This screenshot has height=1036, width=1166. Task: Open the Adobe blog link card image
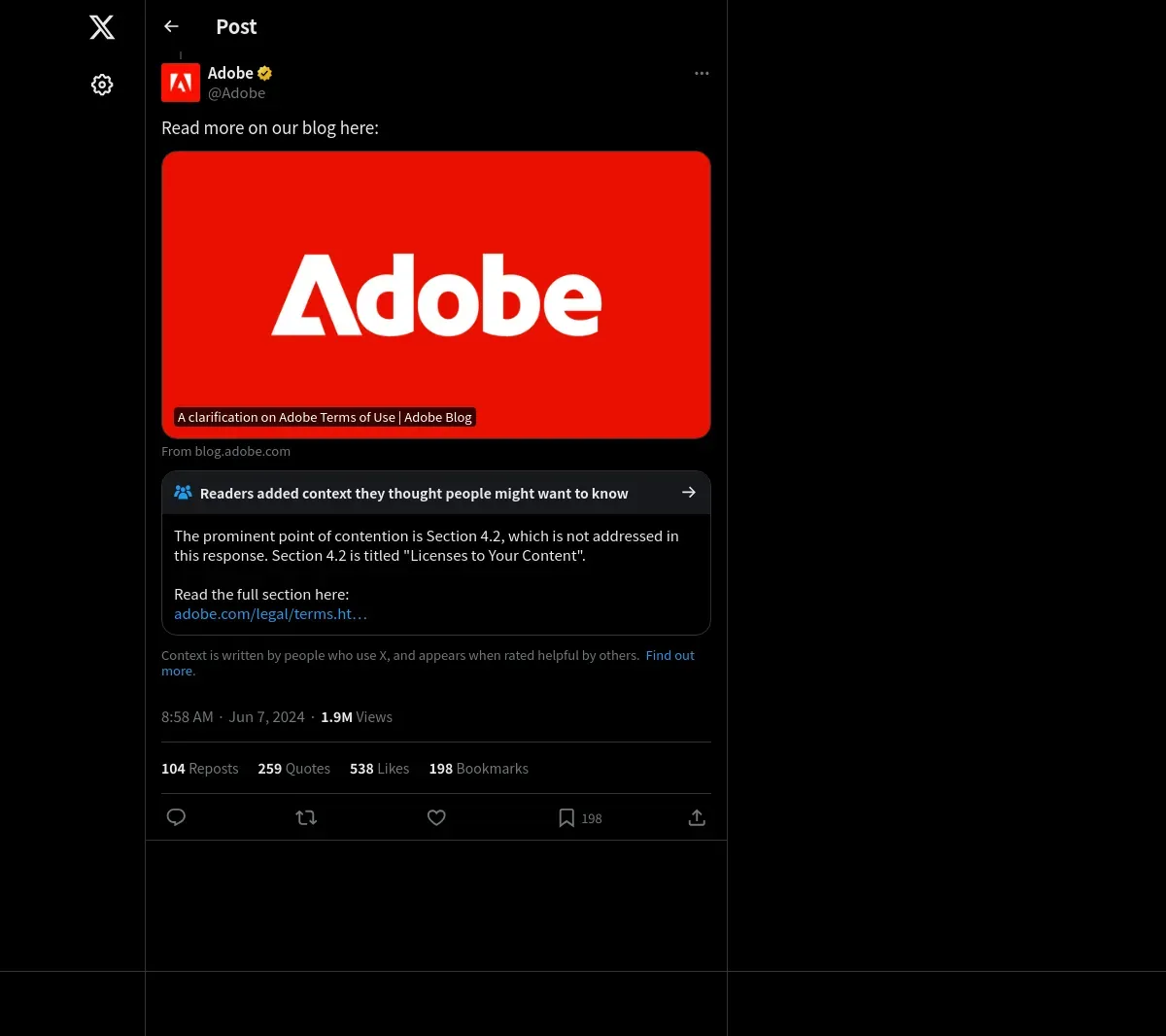click(436, 294)
